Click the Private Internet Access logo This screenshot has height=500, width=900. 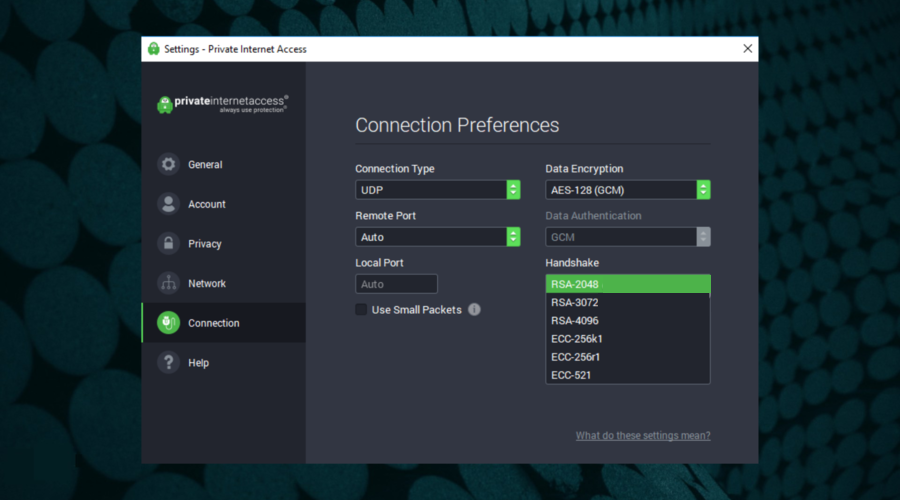click(223, 104)
